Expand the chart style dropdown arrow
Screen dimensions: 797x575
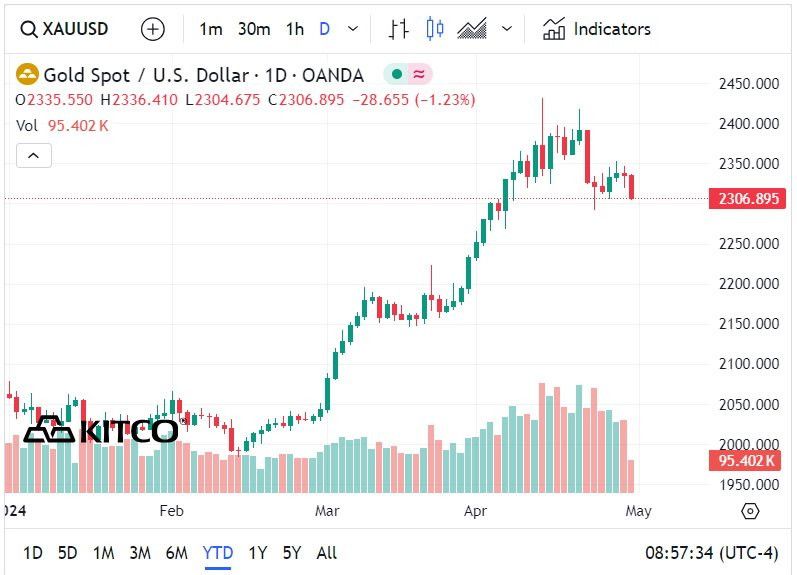(x=507, y=29)
